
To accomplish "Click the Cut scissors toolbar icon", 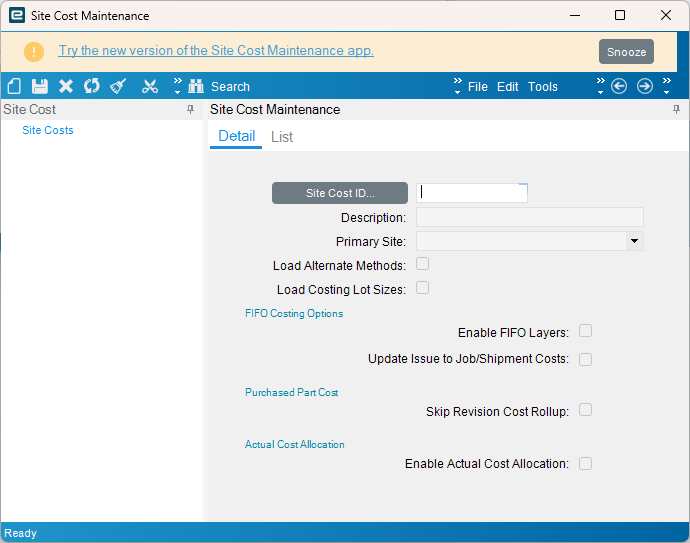I will click(x=150, y=86).
